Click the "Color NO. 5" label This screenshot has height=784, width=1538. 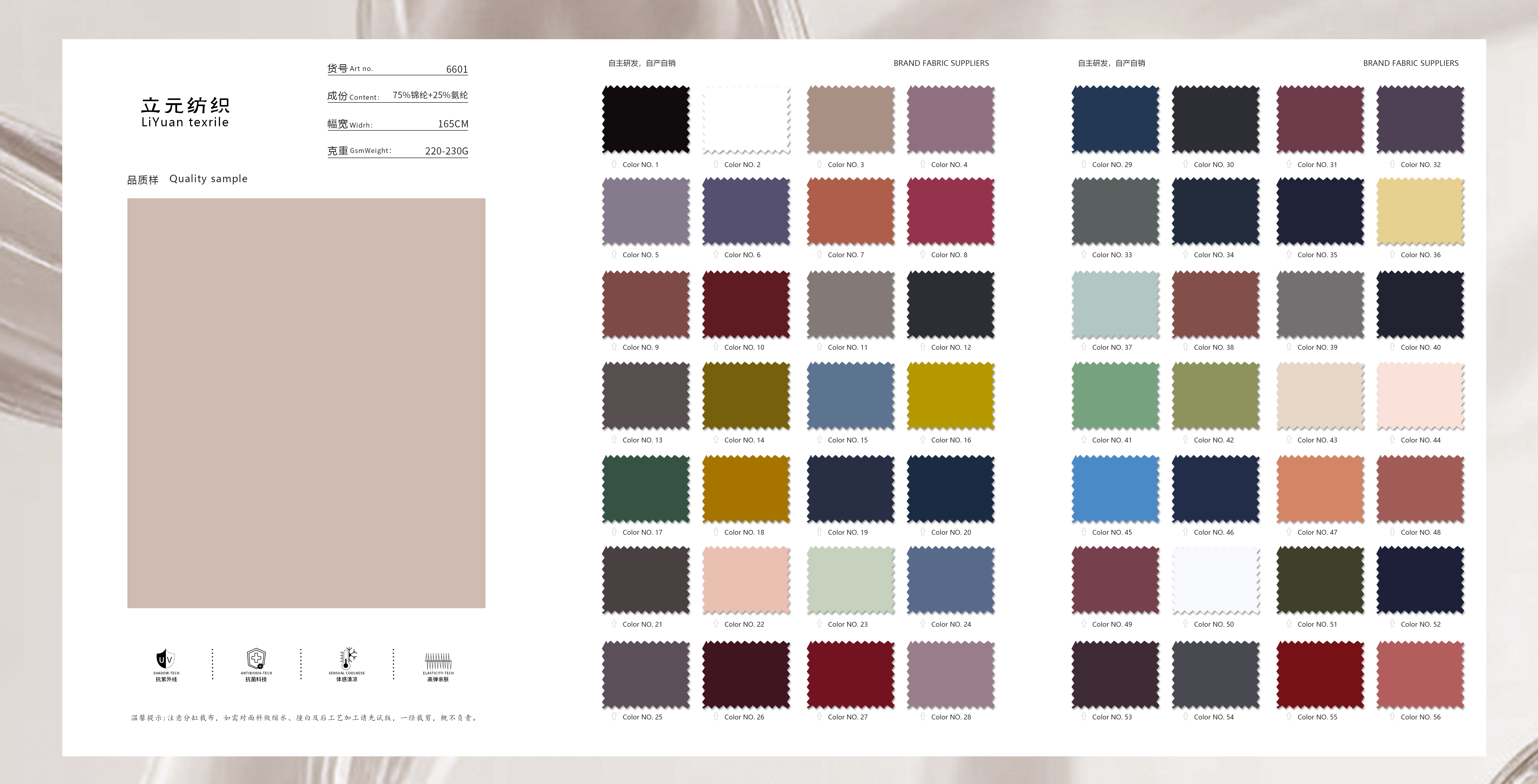point(641,255)
